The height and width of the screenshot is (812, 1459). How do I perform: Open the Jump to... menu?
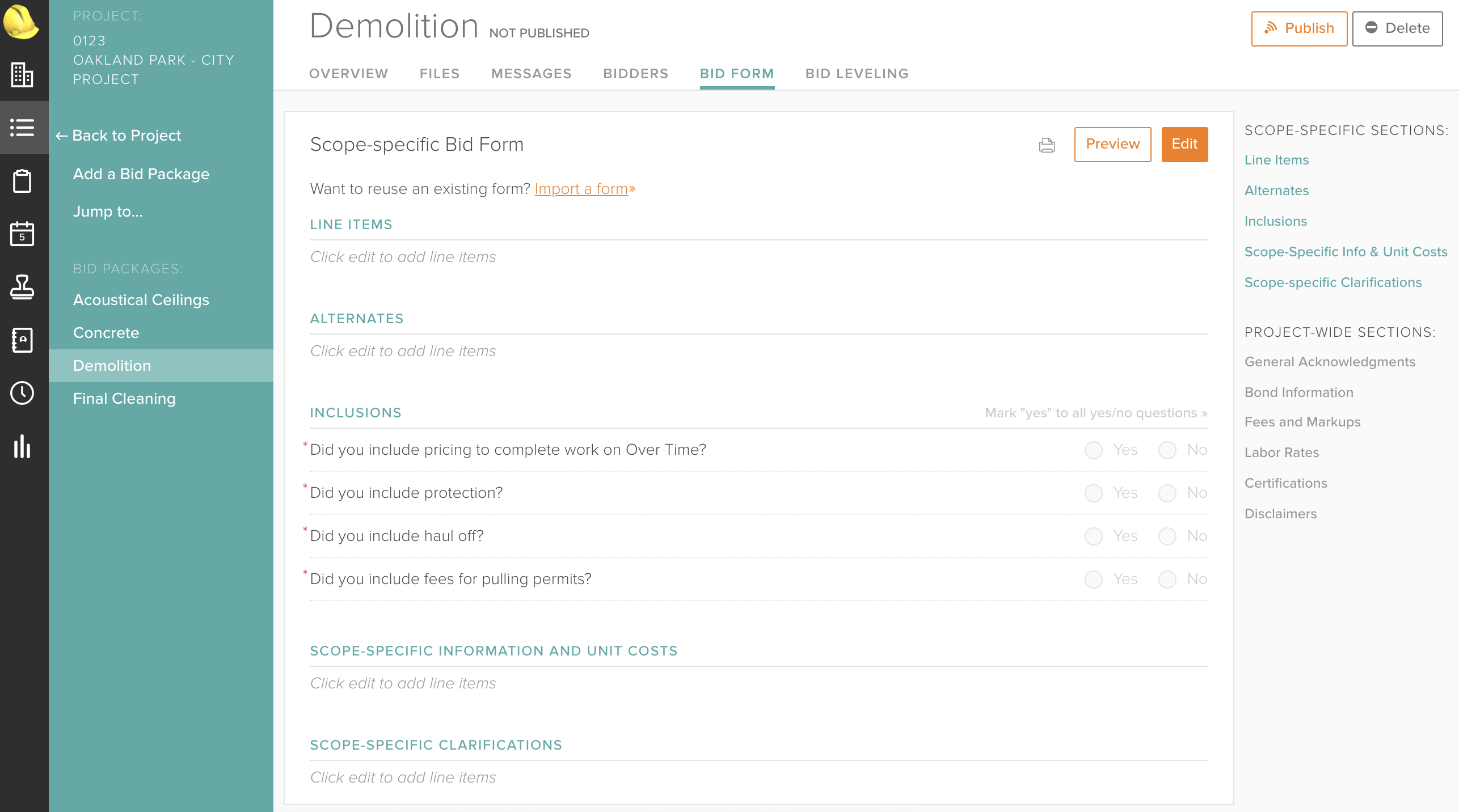click(108, 211)
